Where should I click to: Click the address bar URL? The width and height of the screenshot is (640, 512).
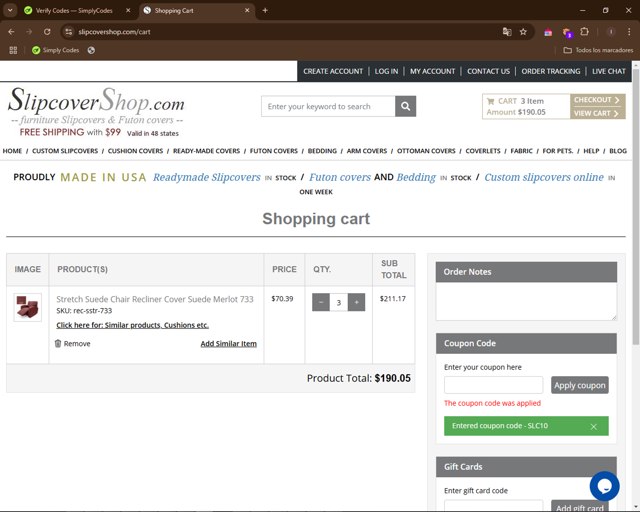[x=114, y=32]
